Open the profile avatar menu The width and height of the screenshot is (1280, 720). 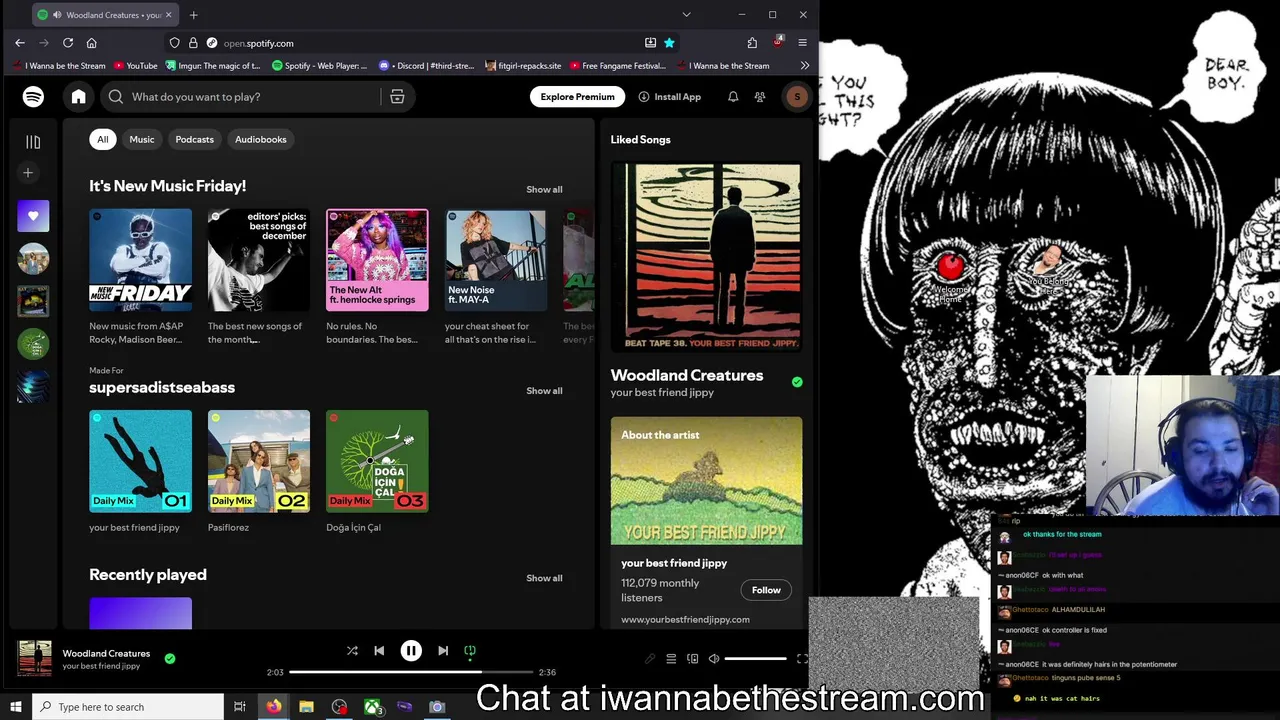[x=797, y=97]
